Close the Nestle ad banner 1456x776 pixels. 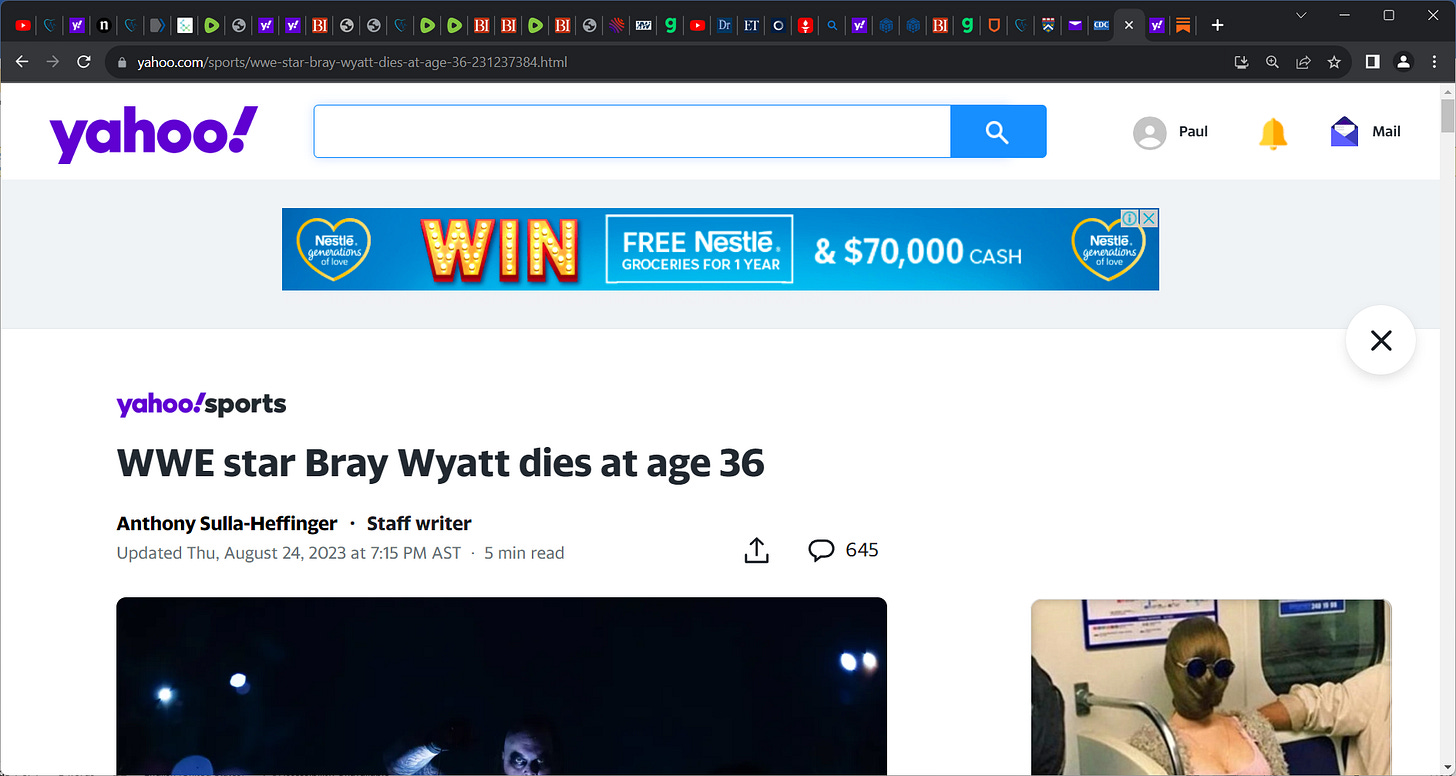point(1150,218)
